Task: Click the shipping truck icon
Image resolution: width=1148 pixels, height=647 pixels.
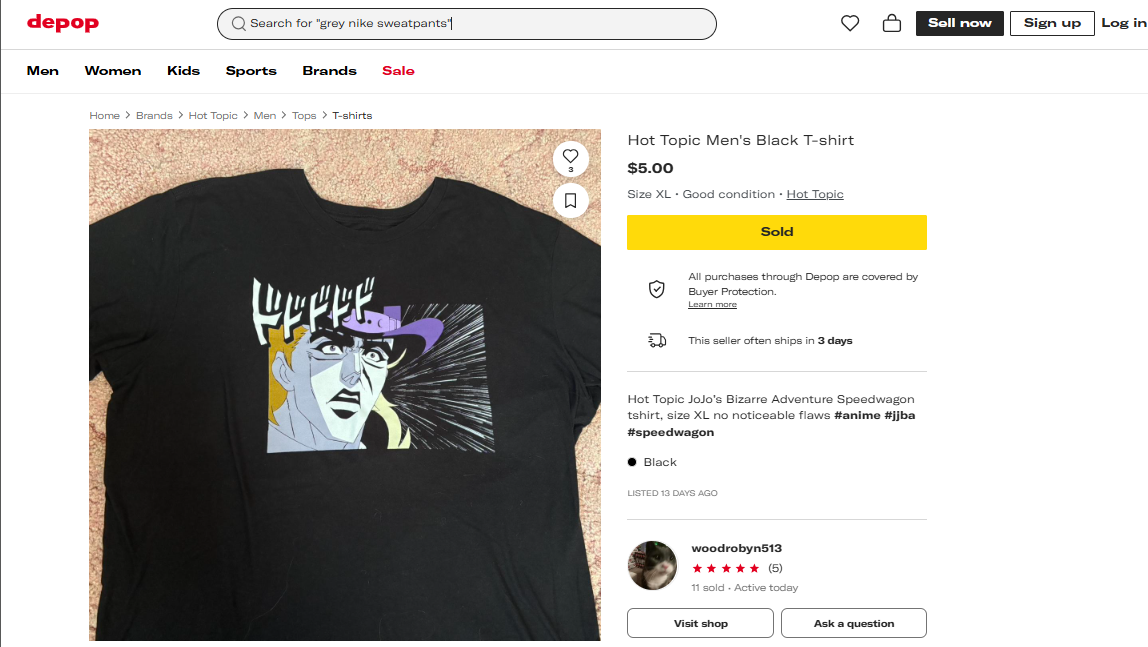Action: click(657, 341)
